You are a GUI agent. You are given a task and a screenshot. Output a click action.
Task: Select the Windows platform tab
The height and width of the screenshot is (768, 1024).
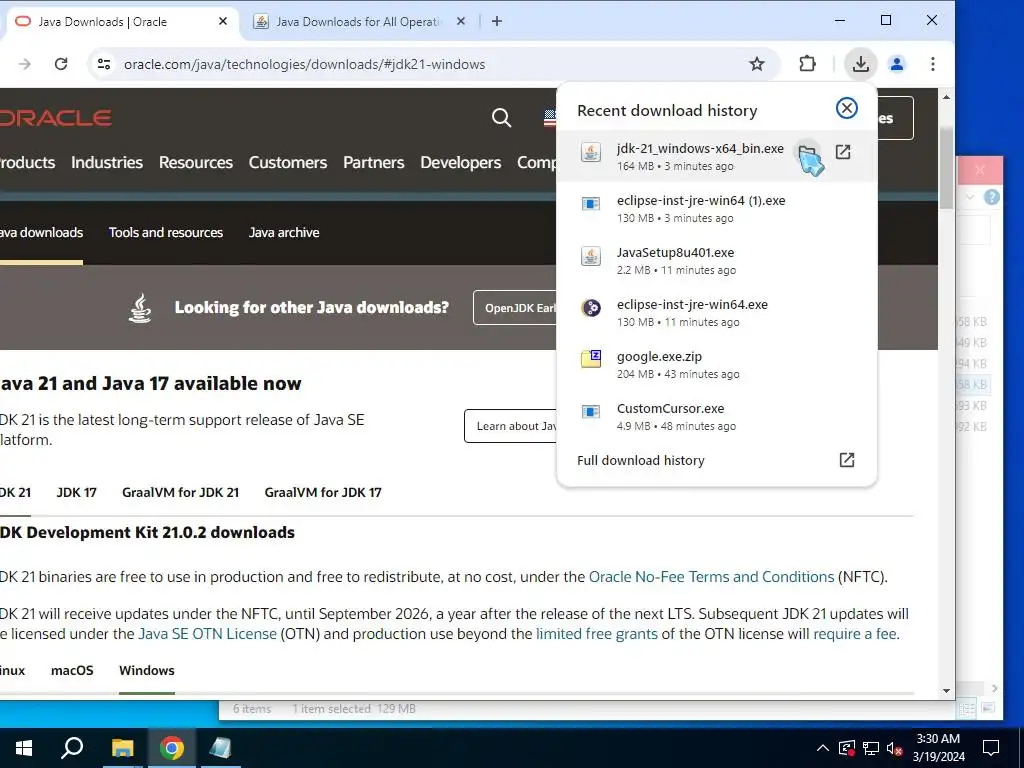tap(147, 671)
